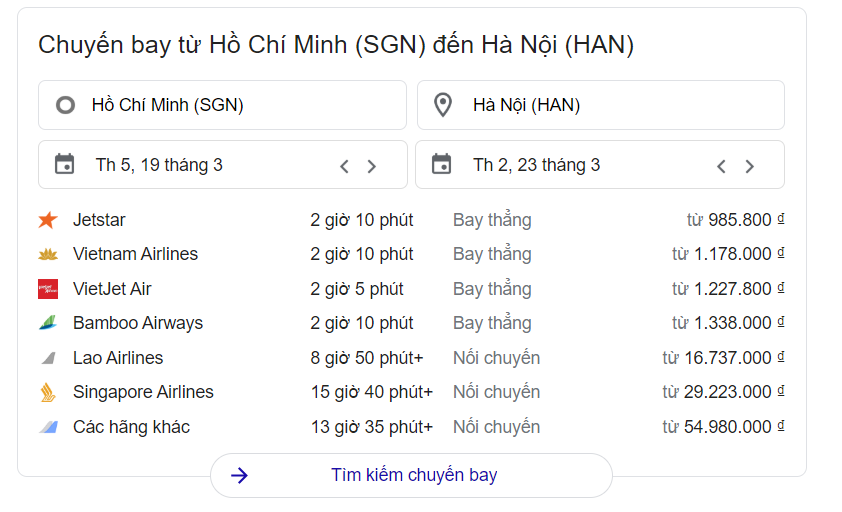Click the Jetstar orange star logo
Screen dimensions: 842x512
tap(48, 220)
